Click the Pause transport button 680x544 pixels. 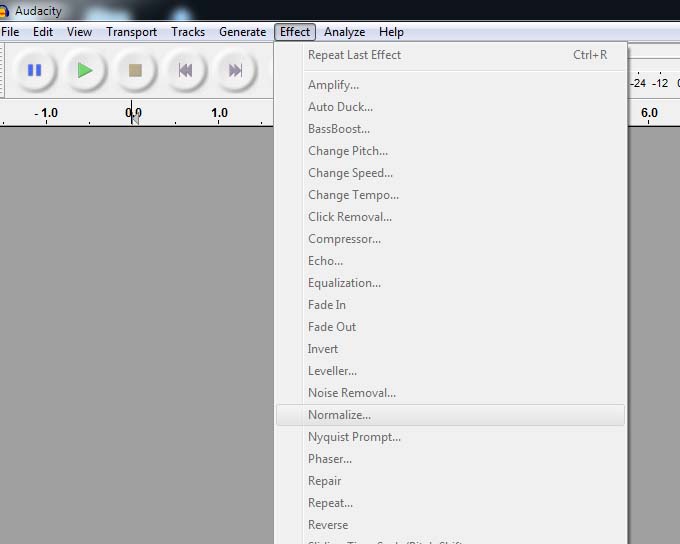pos(35,70)
